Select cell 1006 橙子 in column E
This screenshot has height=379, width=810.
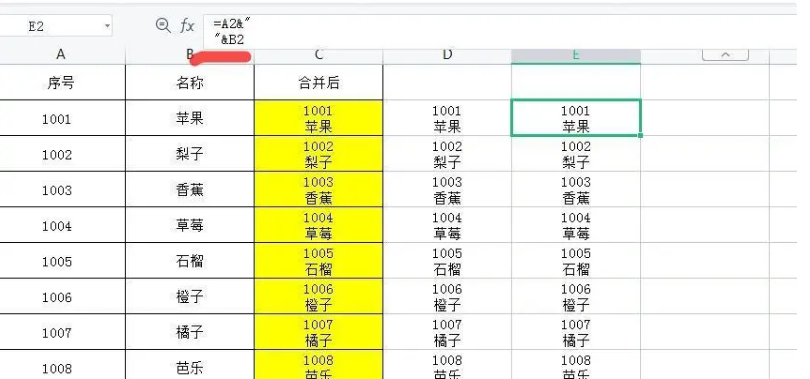click(576, 296)
